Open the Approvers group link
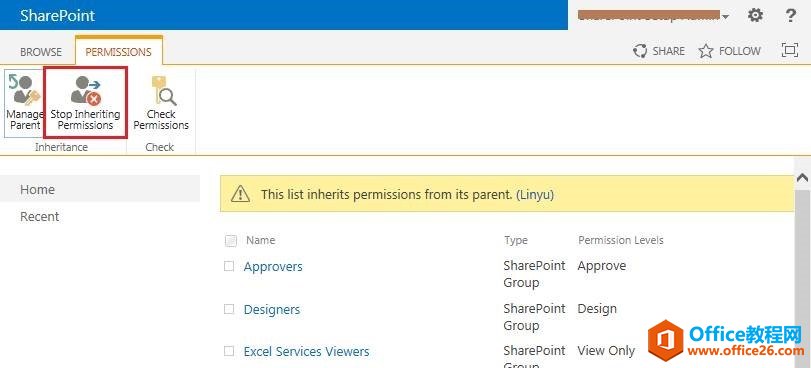811x368 pixels. pos(273,267)
